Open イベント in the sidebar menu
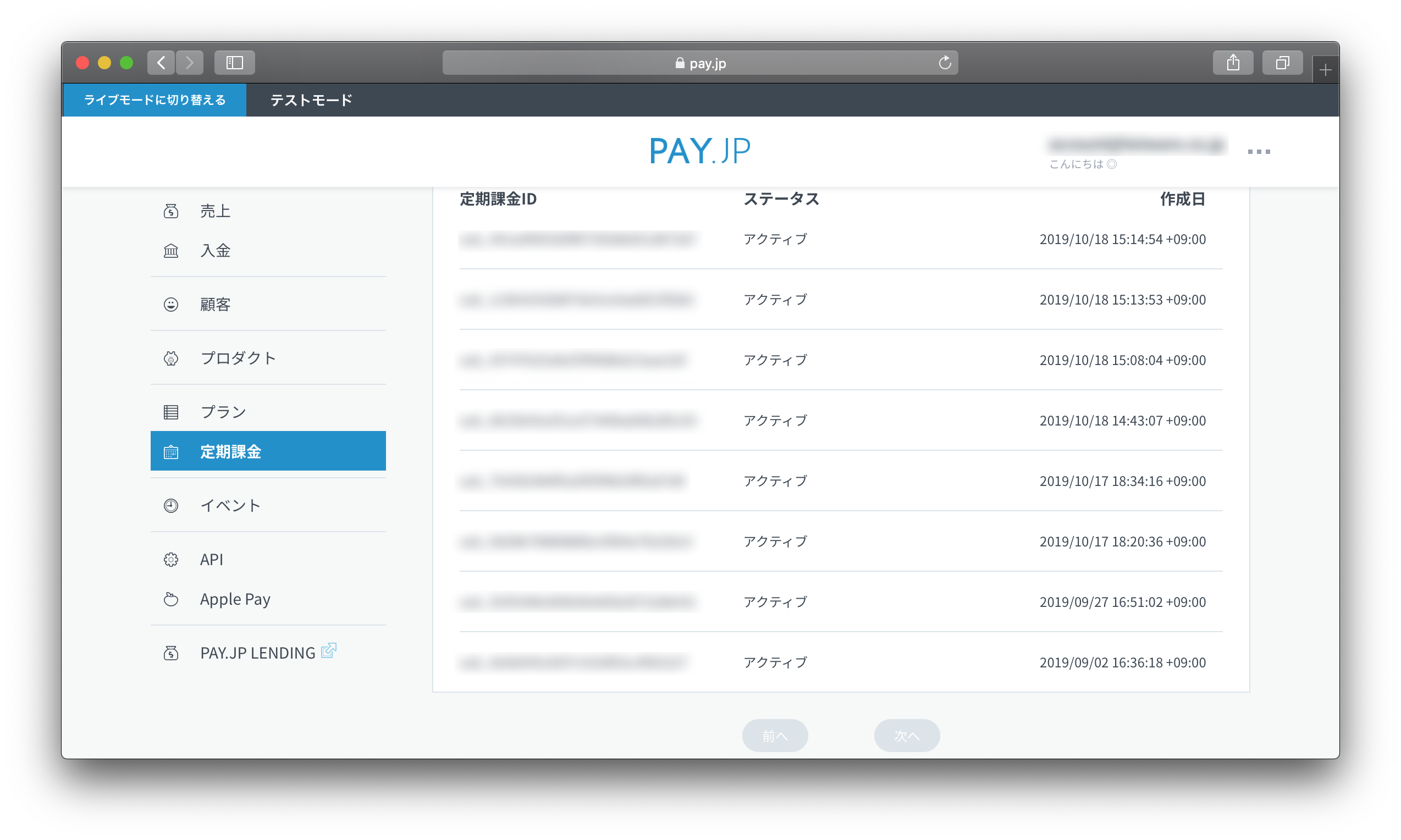The width and height of the screenshot is (1401, 840). 268,505
